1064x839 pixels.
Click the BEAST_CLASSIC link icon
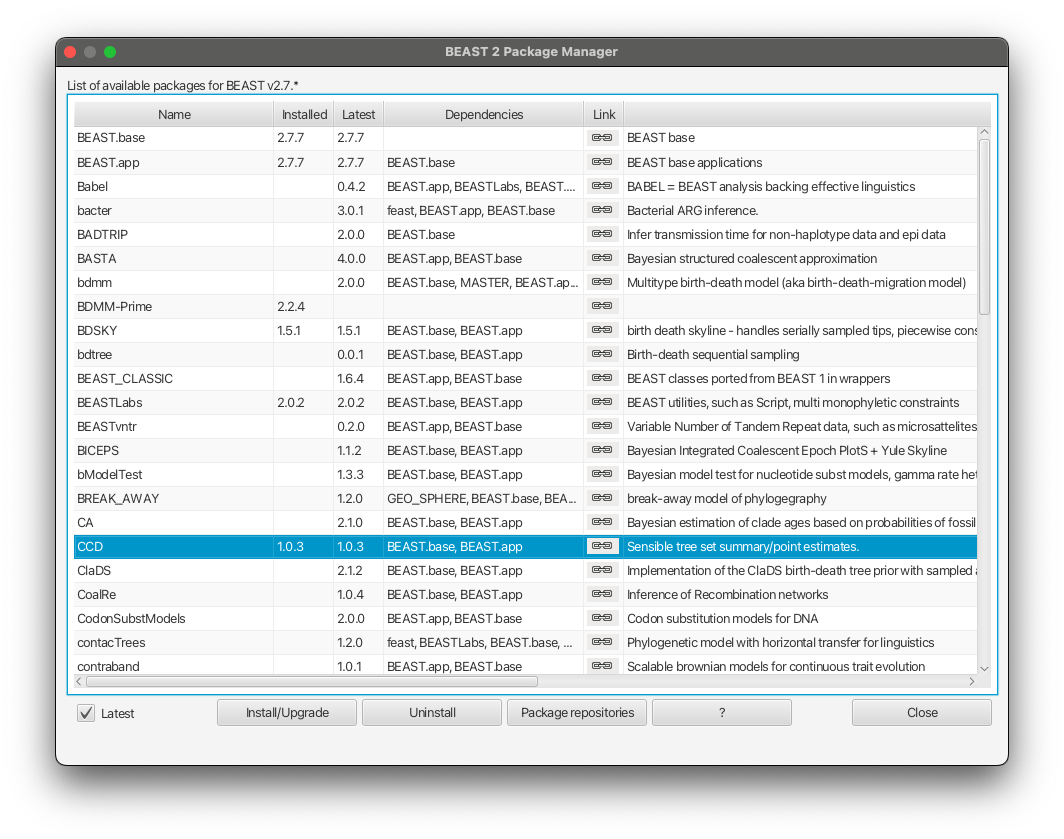tap(602, 378)
